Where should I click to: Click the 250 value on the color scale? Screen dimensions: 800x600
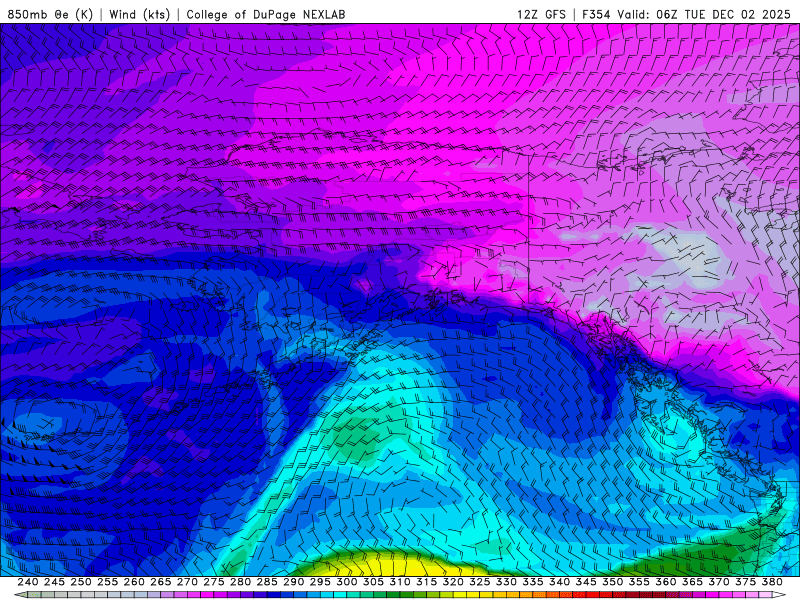(x=81, y=582)
